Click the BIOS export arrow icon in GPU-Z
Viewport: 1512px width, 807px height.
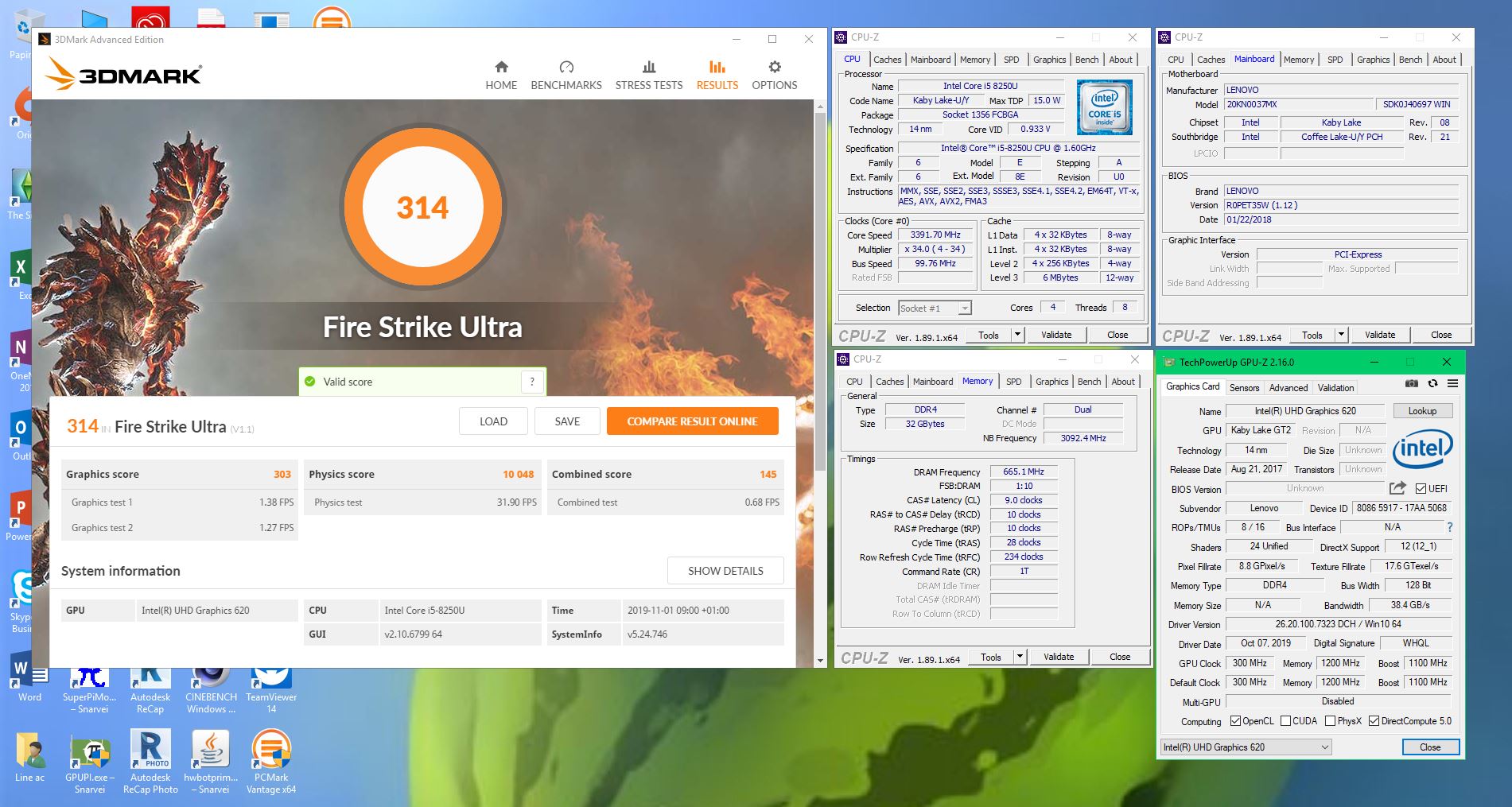point(1397,488)
